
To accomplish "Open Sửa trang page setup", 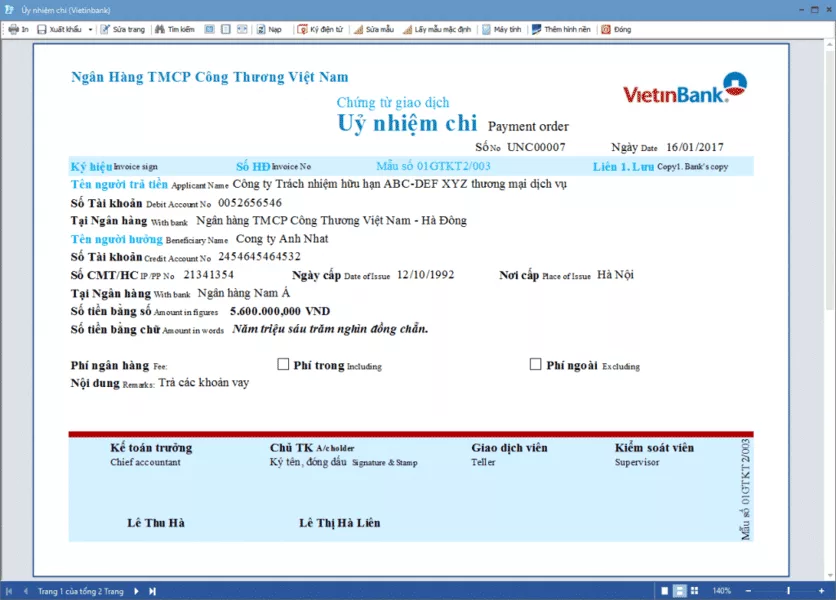I will coord(122,30).
